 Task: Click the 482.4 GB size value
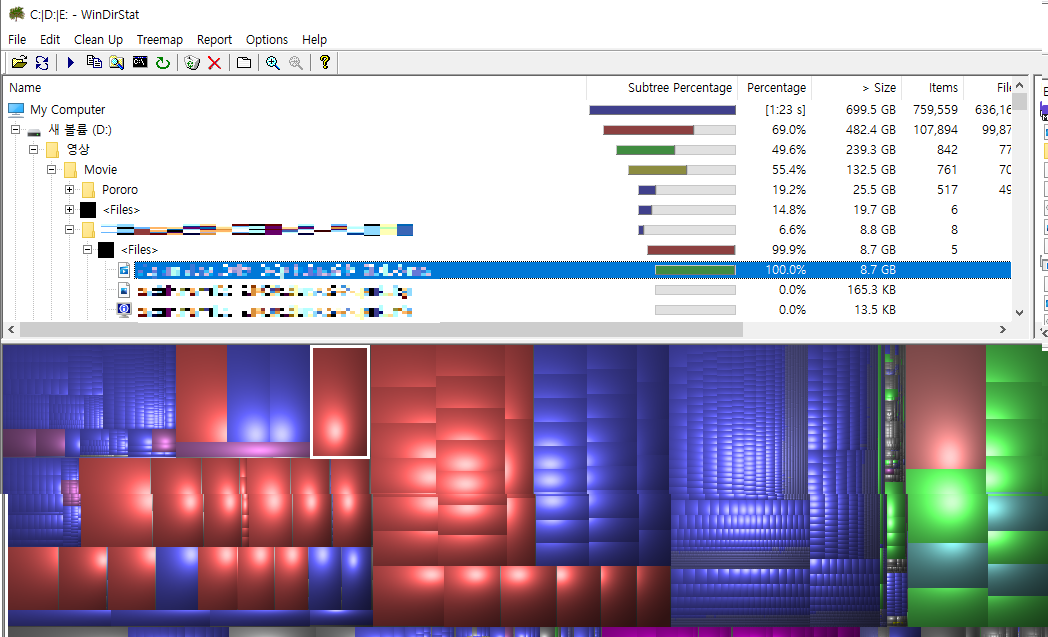pyautogui.click(x=870, y=130)
